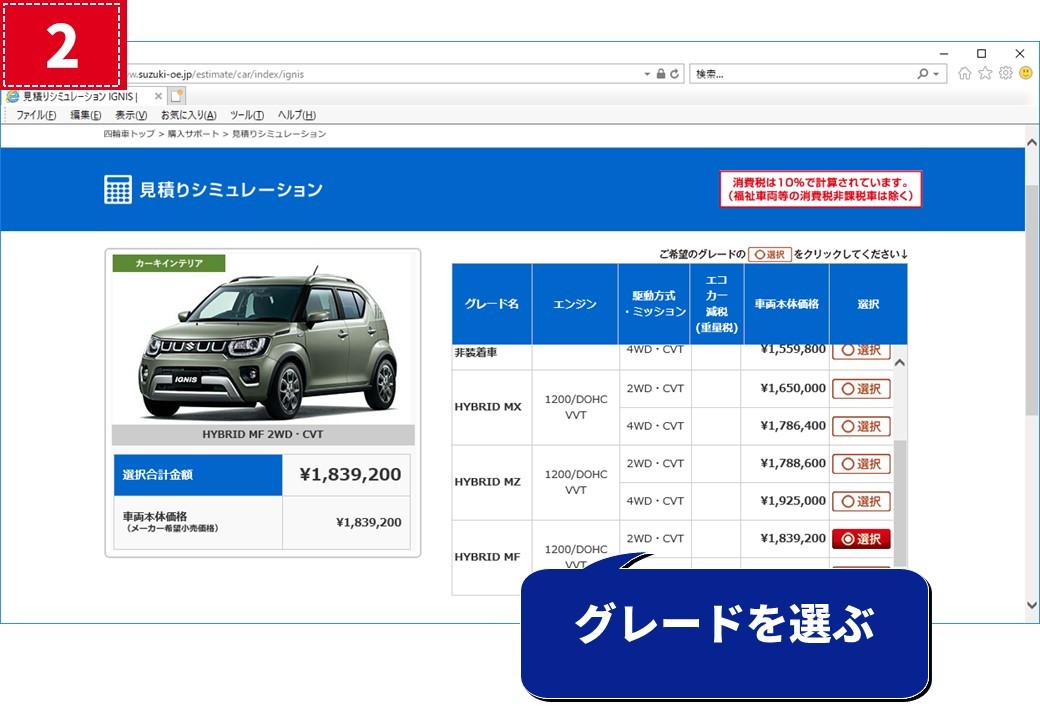Follow the 購入サポート breadcrumb link
Viewport: 1040px width, 720px height.
coord(193,134)
